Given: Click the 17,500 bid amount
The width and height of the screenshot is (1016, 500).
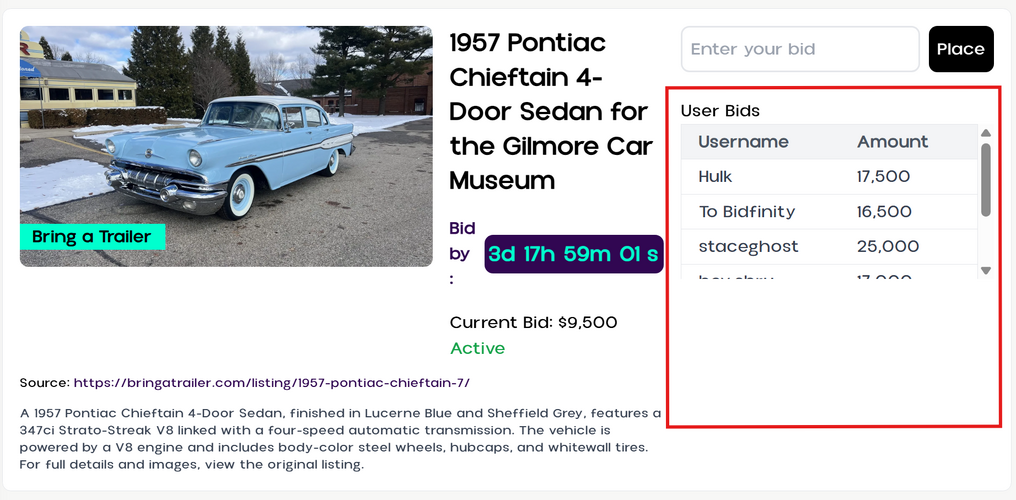Looking at the screenshot, I should 883,177.
